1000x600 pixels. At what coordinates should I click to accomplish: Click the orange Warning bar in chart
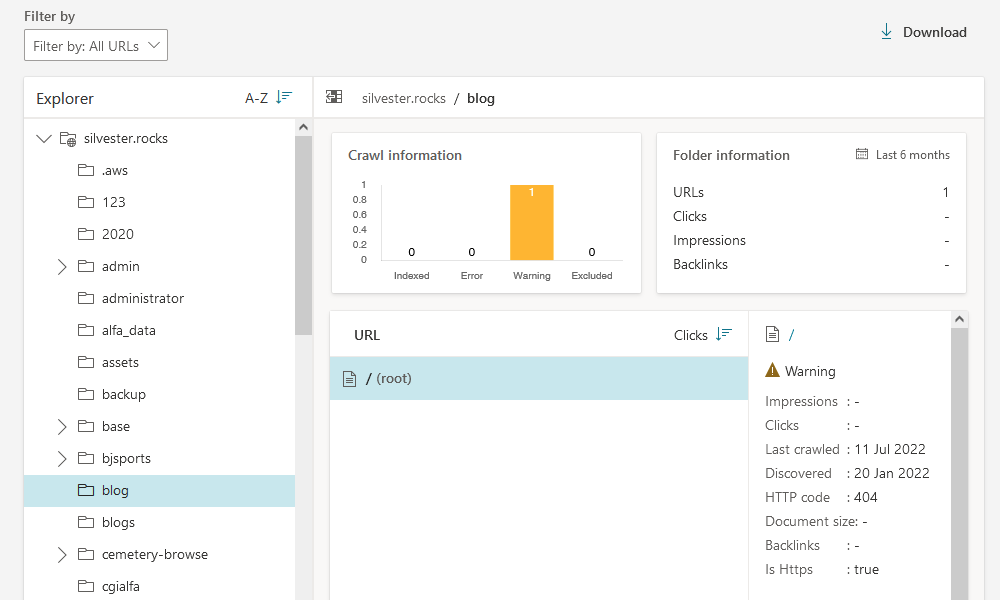pos(531,223)
